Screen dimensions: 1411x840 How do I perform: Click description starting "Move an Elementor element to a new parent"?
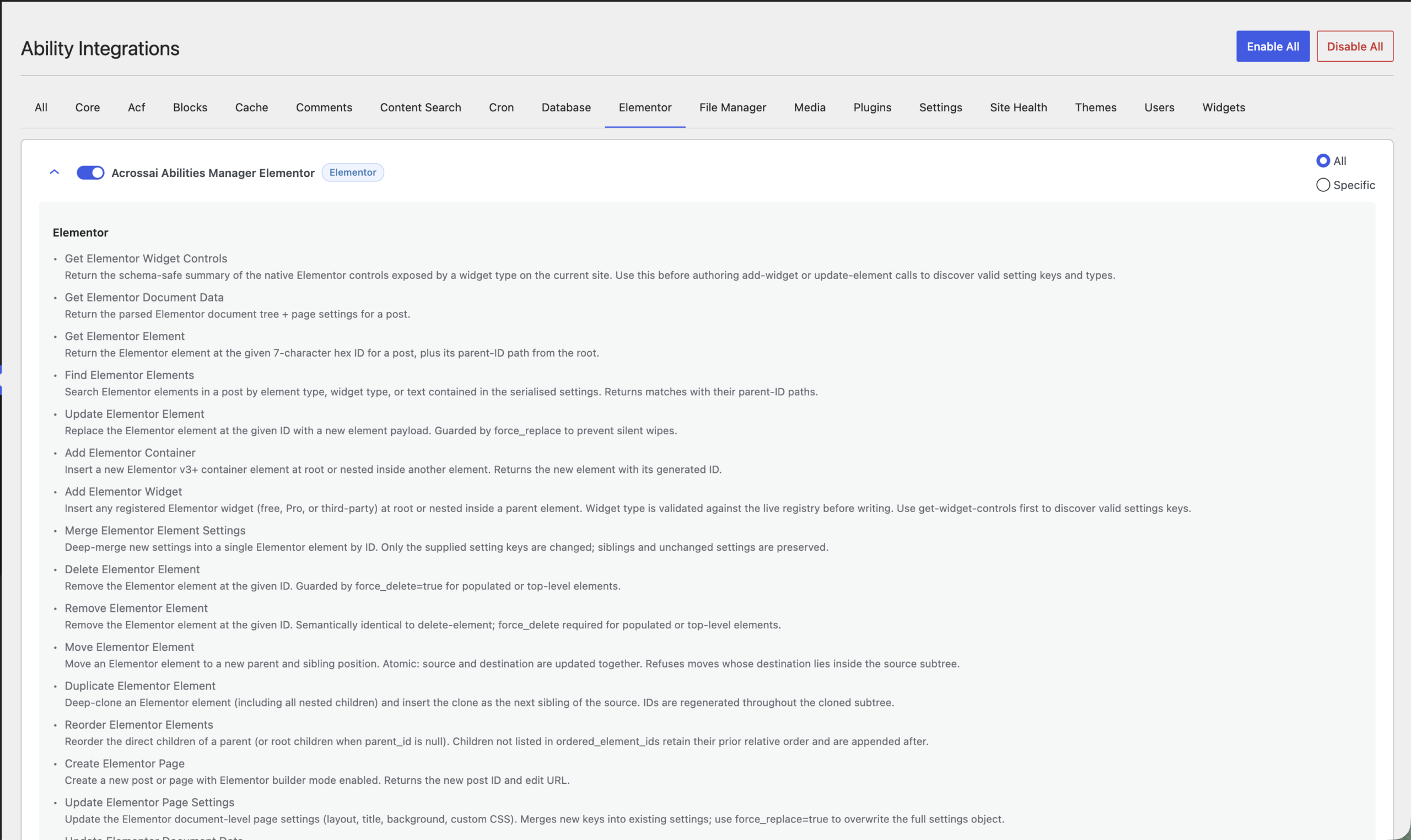coord(512,664)
